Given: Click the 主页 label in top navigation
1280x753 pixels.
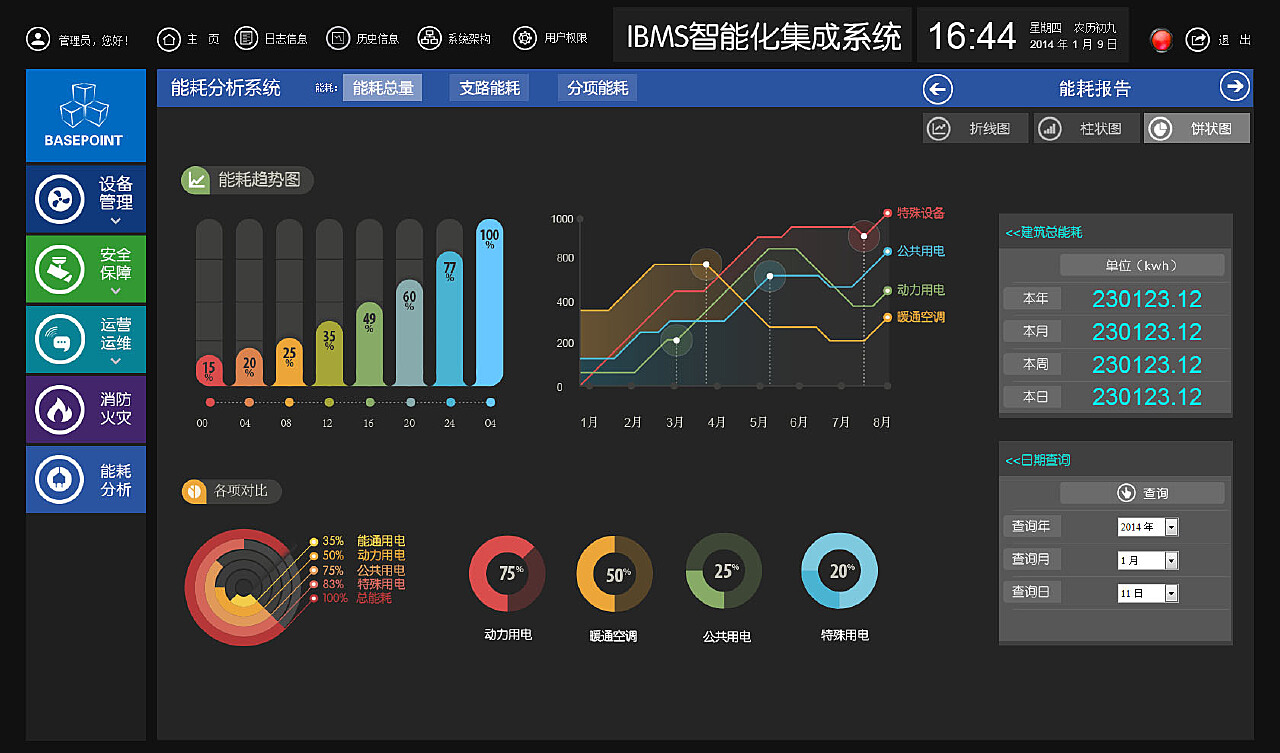Looking at the screenshot, I should coord(204,40).
